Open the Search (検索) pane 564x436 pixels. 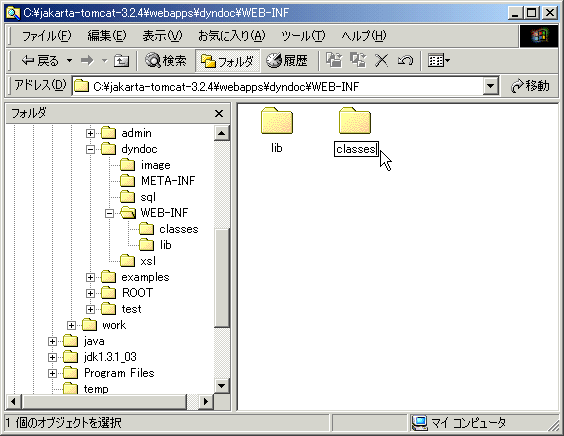click(x=165, y=61)
